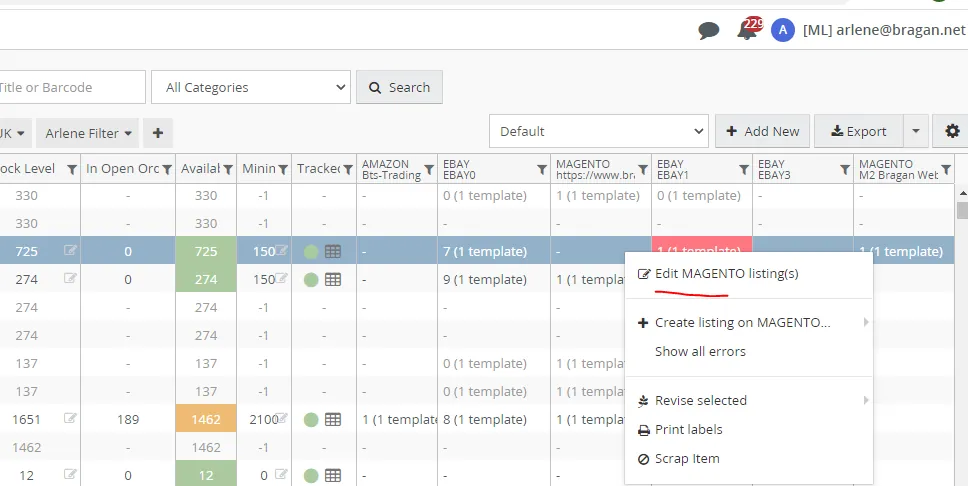Click the plus button beside Arlene Filter
Image resolution: width=968 pixels, height=486 pixels.
click(157, 133)
